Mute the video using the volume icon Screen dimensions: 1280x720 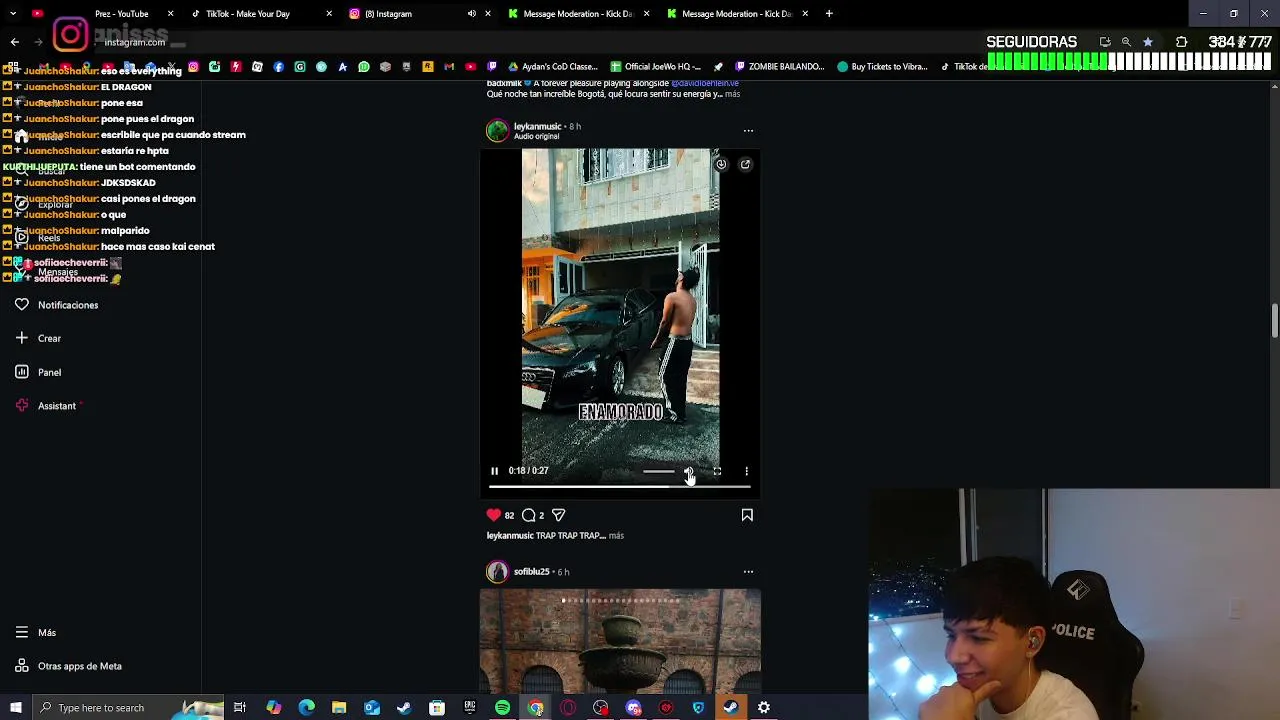coord(688,471)
